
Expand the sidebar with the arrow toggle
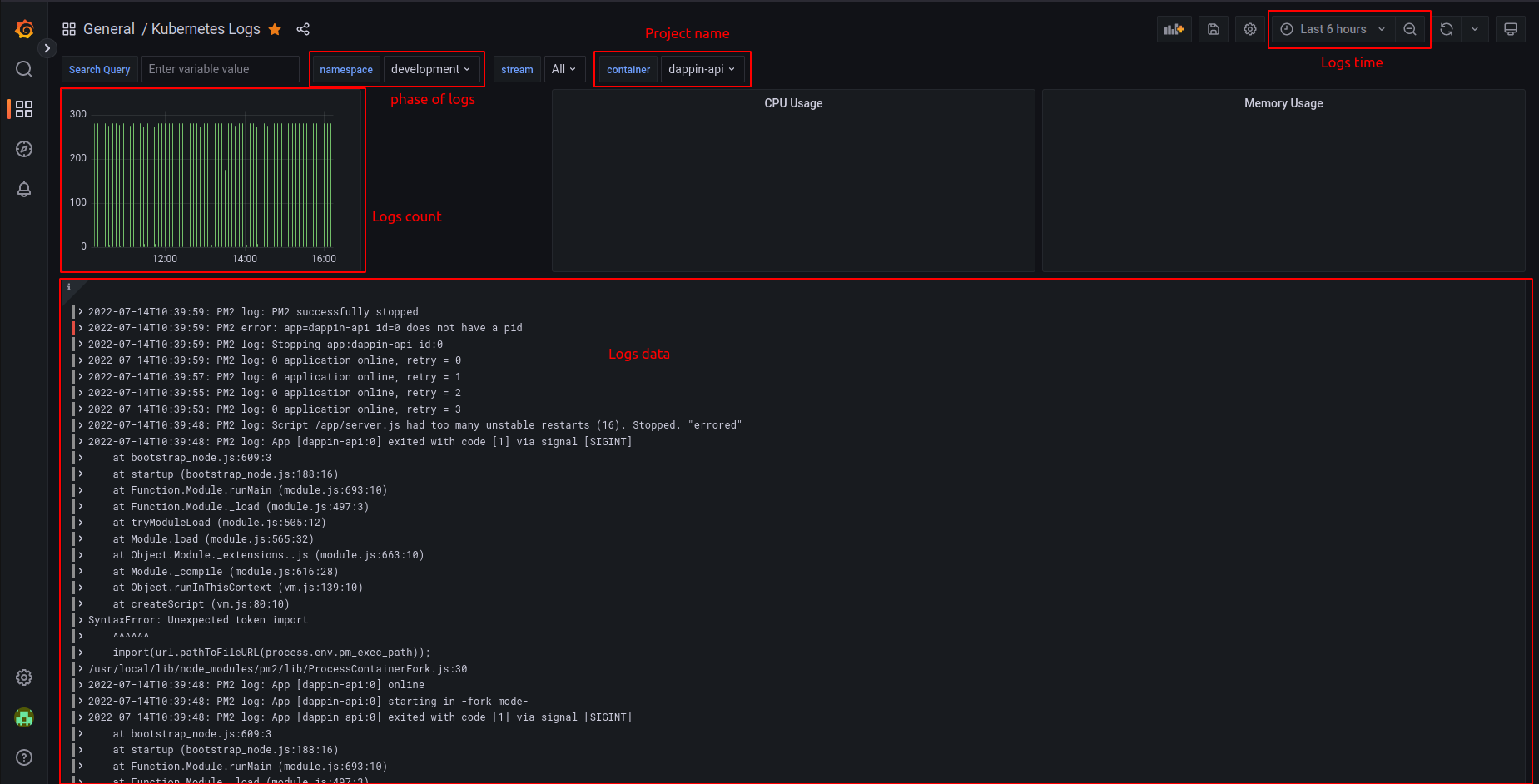(x=47, y=48)
